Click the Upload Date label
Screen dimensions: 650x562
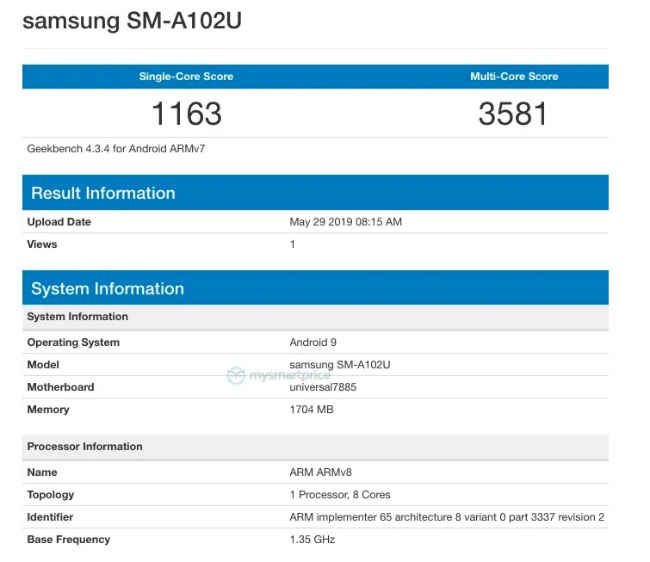click(x=59, y=222)
